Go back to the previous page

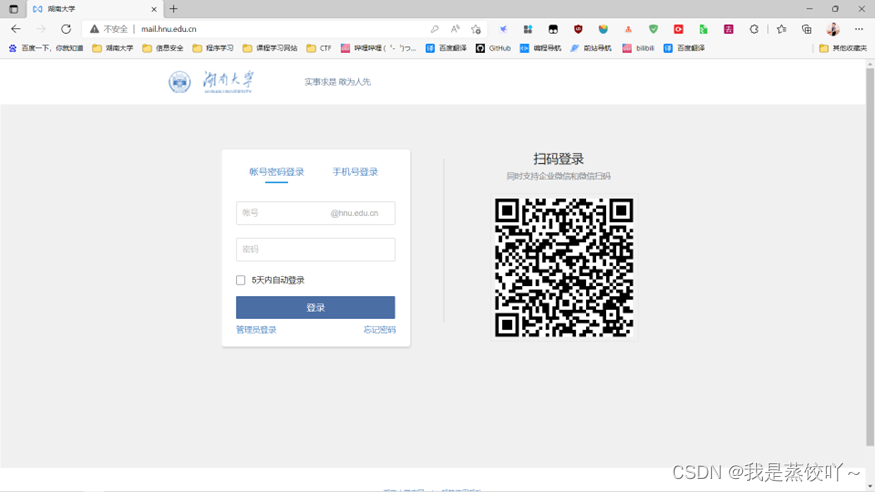(x=16, y=29)
